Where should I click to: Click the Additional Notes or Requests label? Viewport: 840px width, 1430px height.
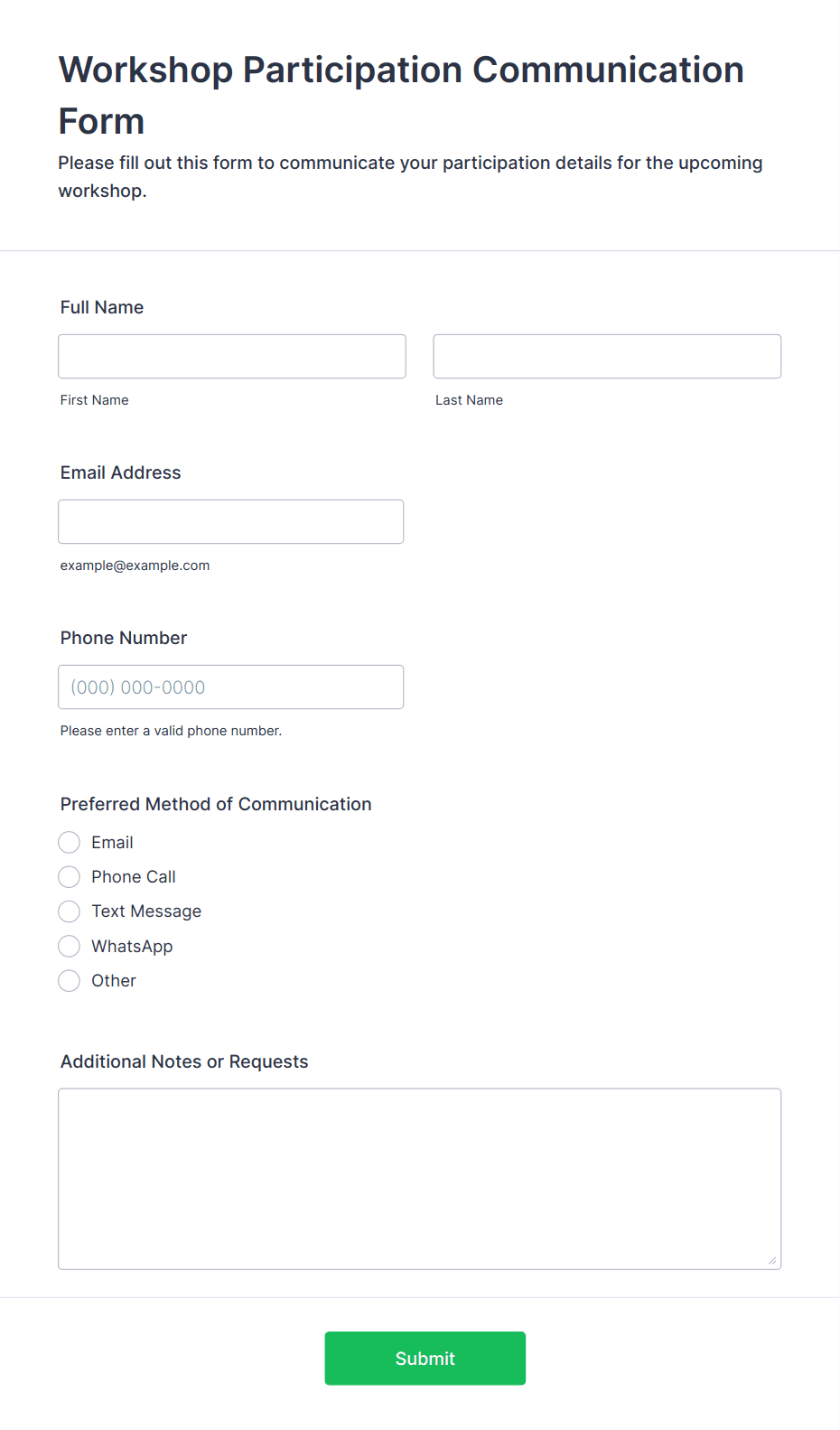click(184, 1061)
